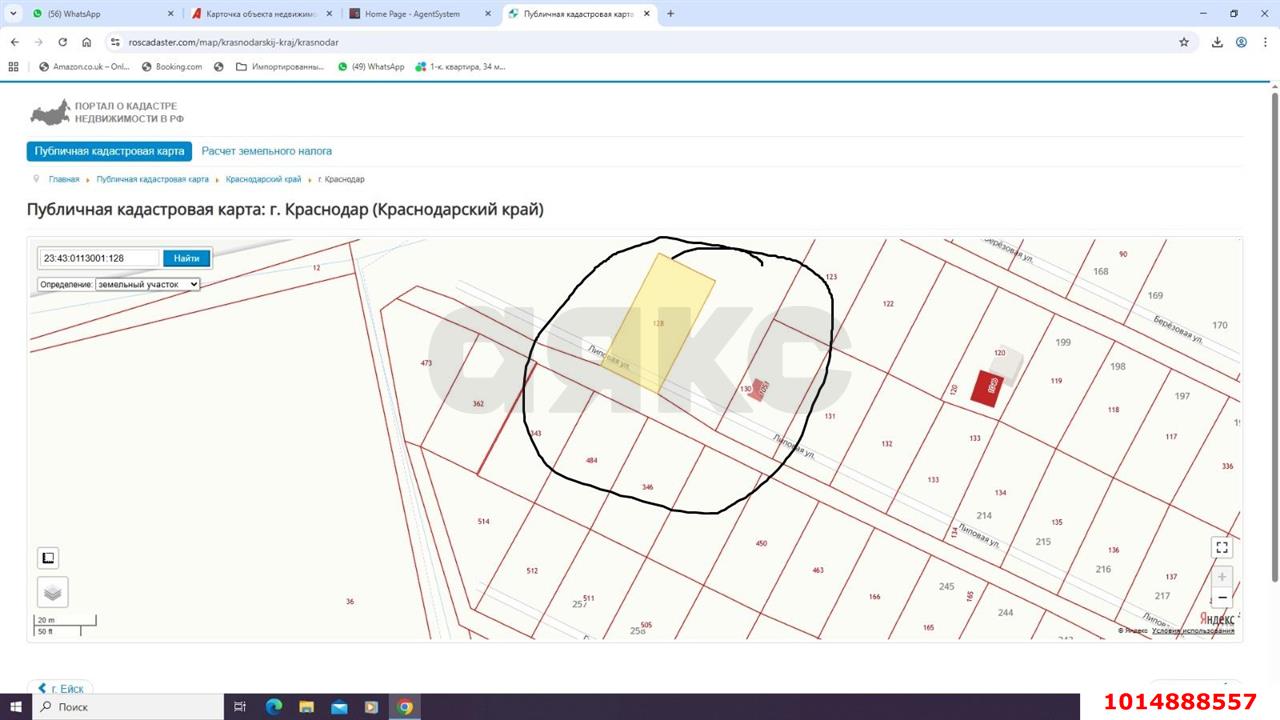The height and width of the screenshot is (720, 1280).
Task: Zoom out the map with minus
Action: [1221, 598]
